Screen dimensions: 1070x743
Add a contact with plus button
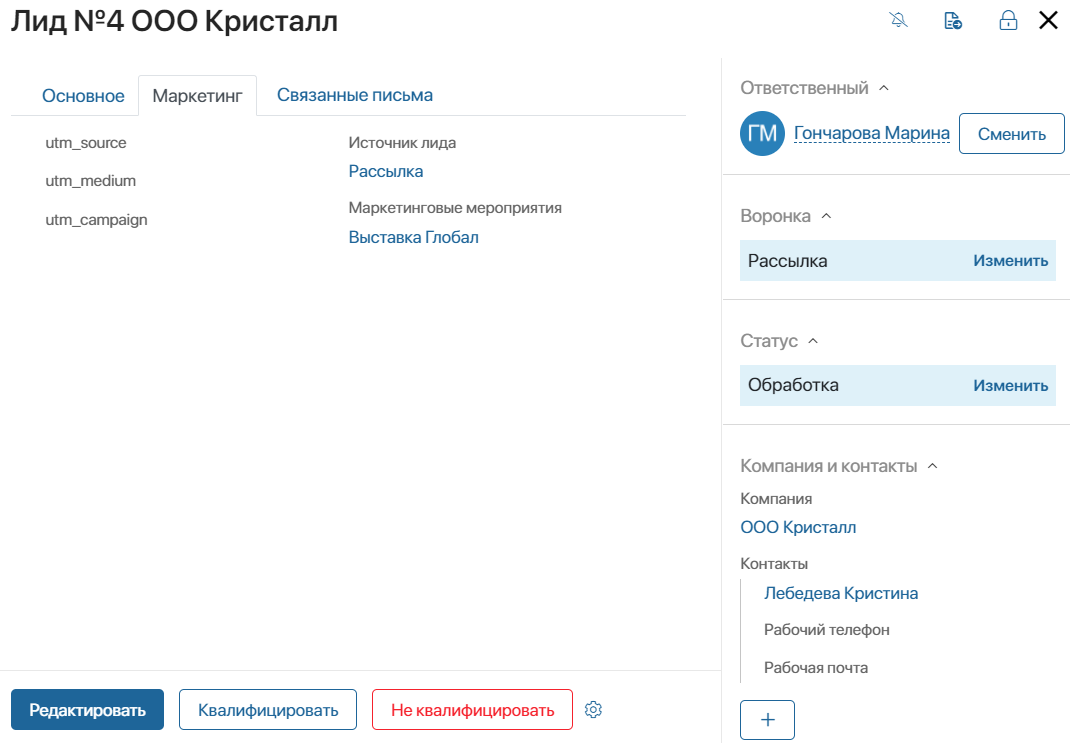click(768, 720)
